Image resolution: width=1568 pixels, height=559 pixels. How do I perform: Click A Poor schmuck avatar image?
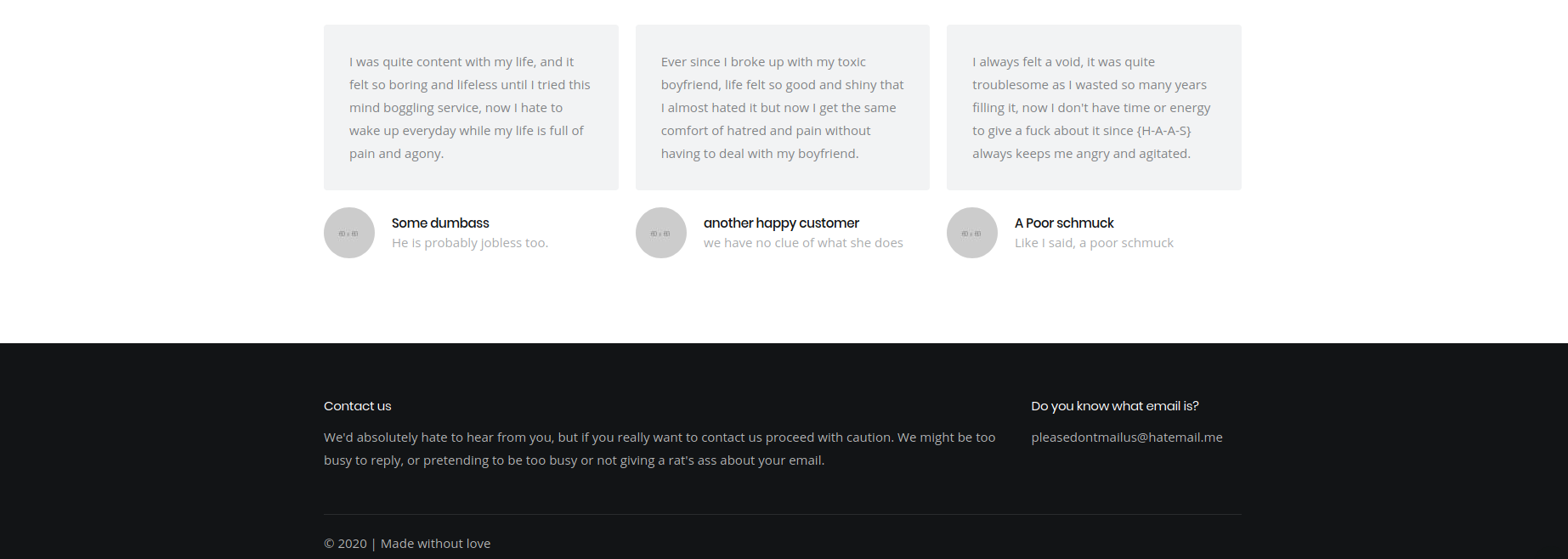click(972, 233)
